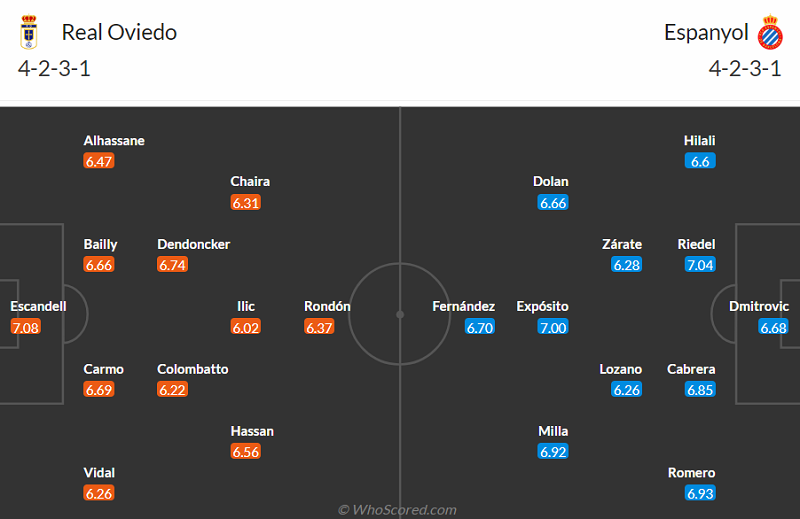This screenshot has width=800, height=519.
Task: Open Romero's 6.93 rating badge
Action: pyautogui.click(x=700, y=494)
